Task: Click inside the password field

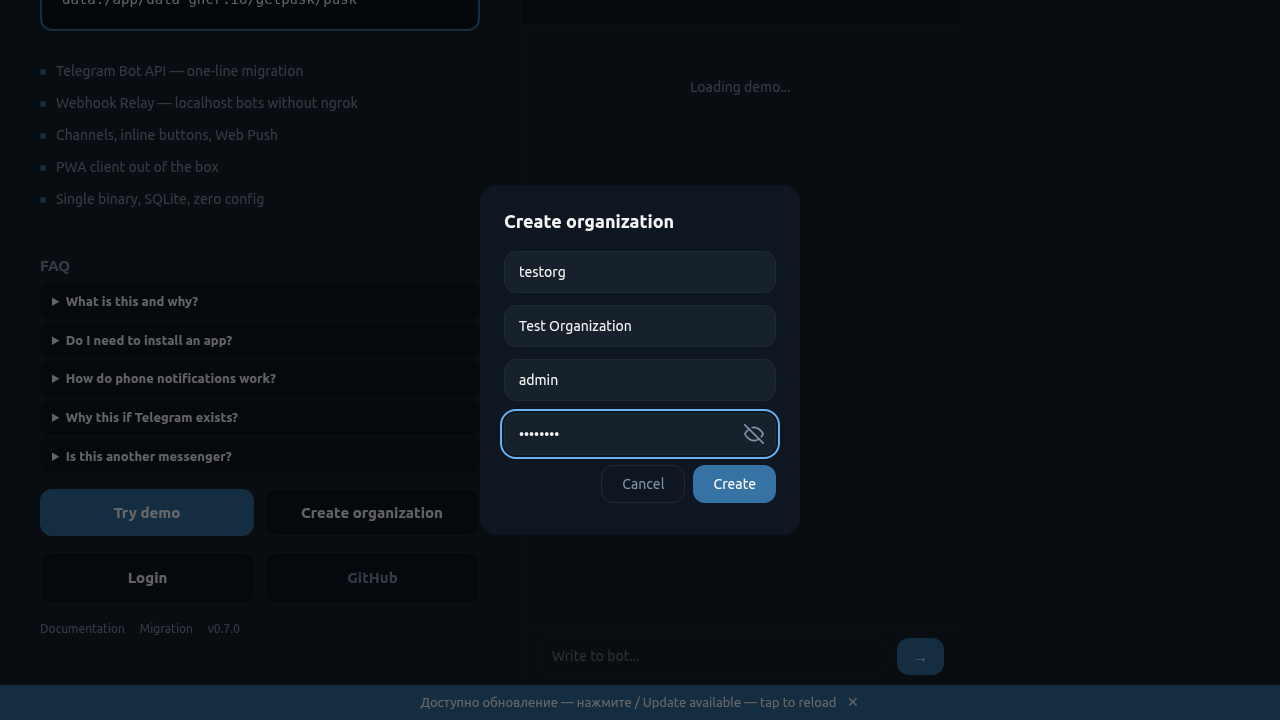Action: (620, 434)
